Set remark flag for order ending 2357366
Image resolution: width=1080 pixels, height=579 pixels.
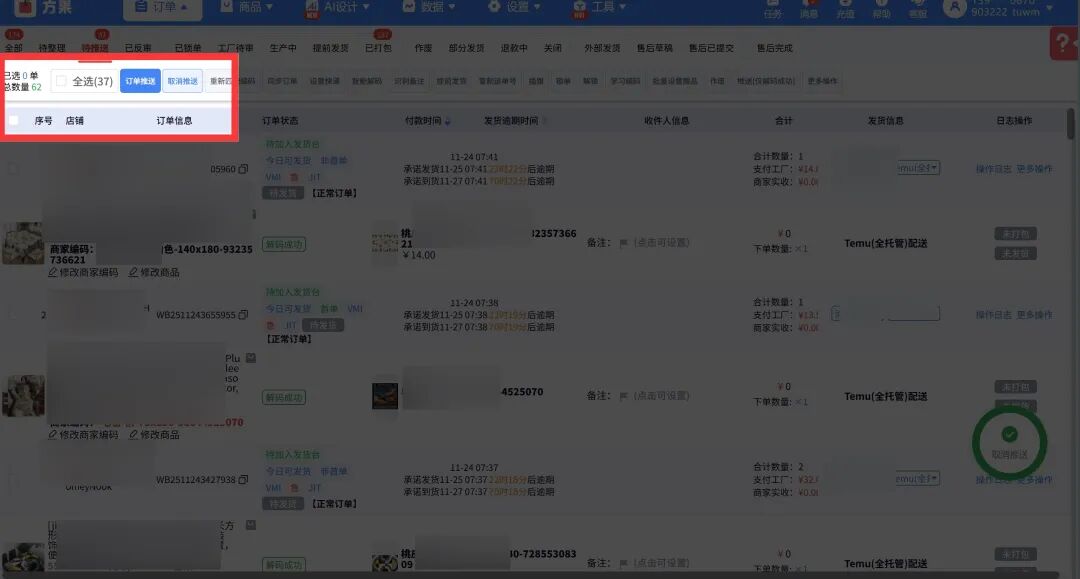tap(623, 243)
